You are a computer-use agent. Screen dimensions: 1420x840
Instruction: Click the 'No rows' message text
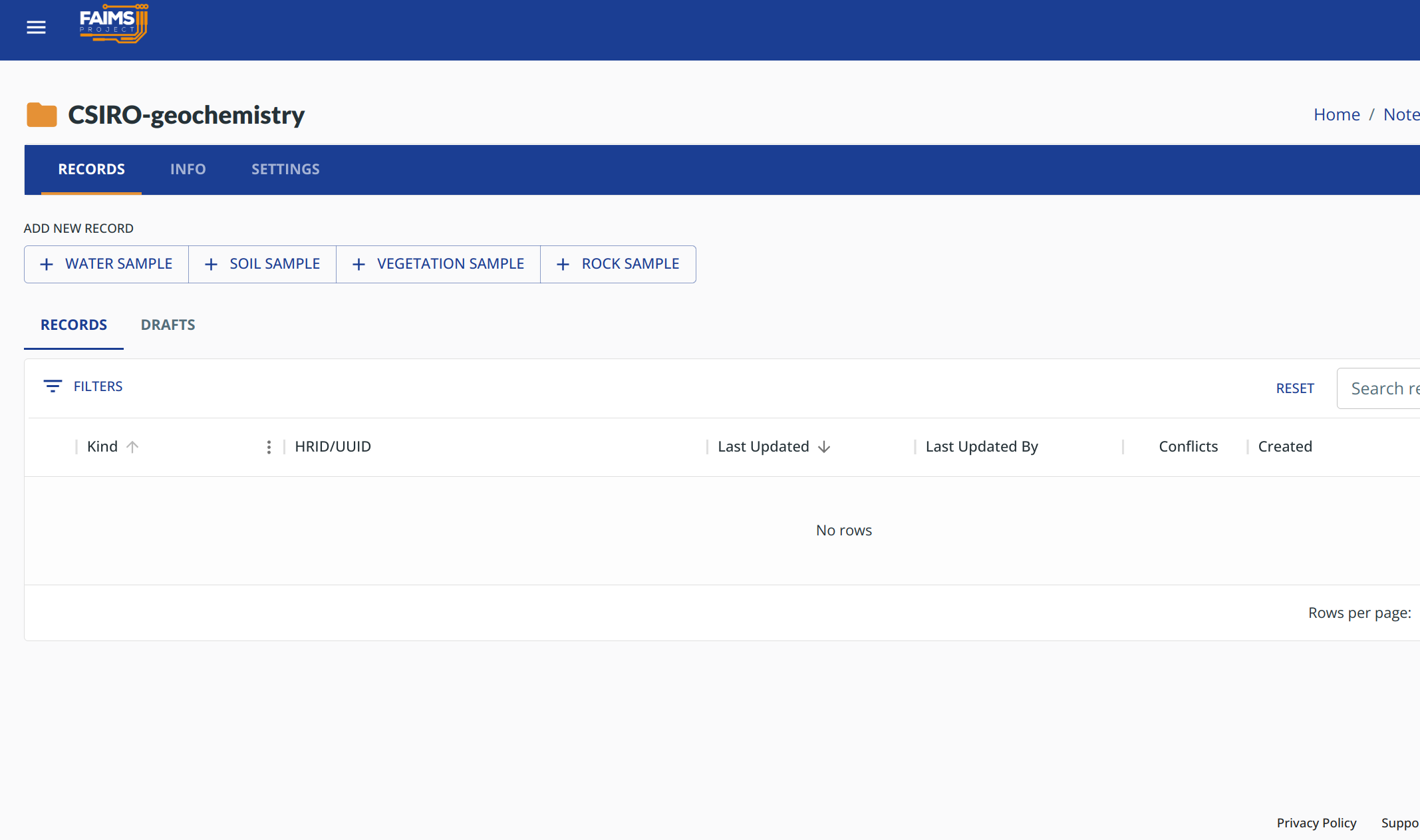844,530
